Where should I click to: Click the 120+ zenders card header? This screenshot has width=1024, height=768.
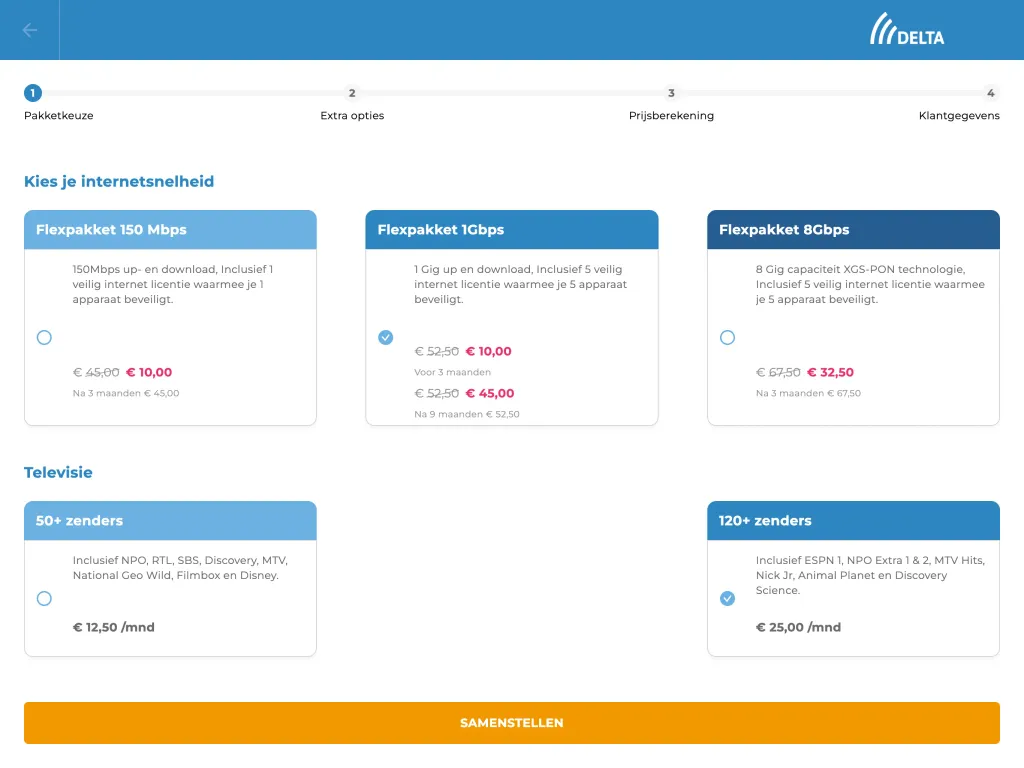(x=853, y=520)
